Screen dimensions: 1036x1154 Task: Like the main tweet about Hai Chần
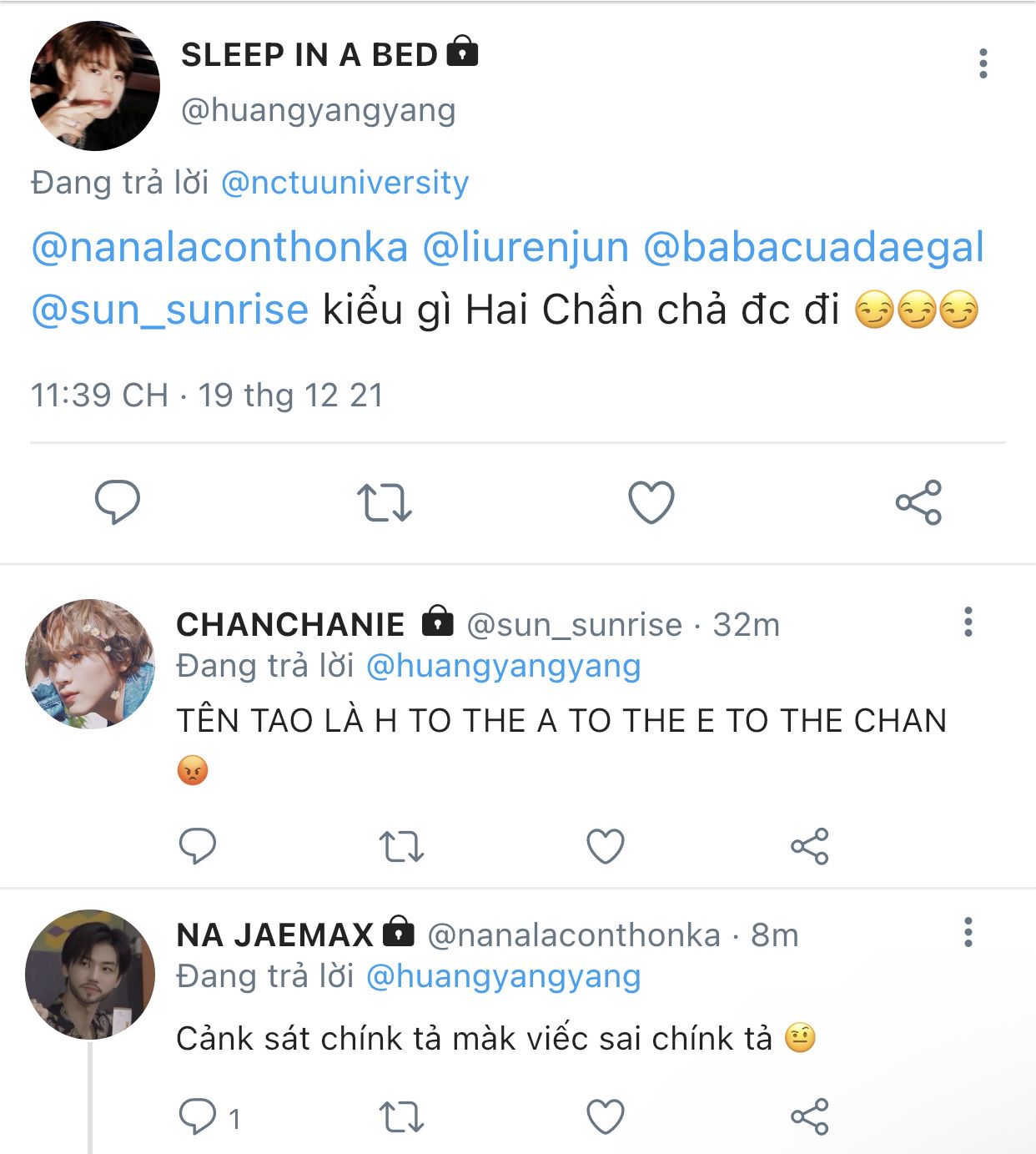coord(651,502)
